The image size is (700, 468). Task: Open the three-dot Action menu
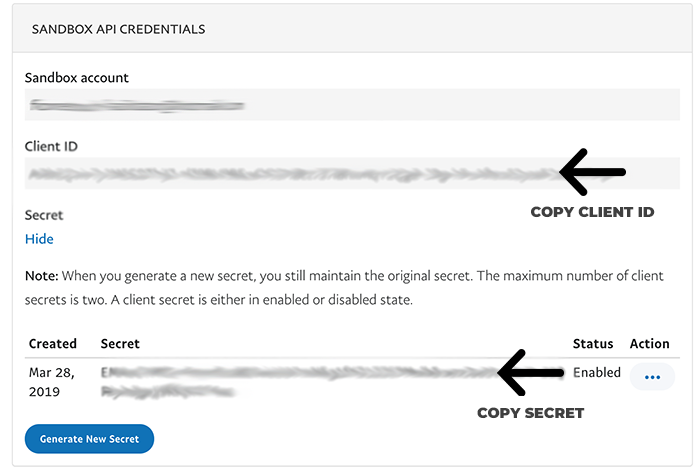click(652, 377)
